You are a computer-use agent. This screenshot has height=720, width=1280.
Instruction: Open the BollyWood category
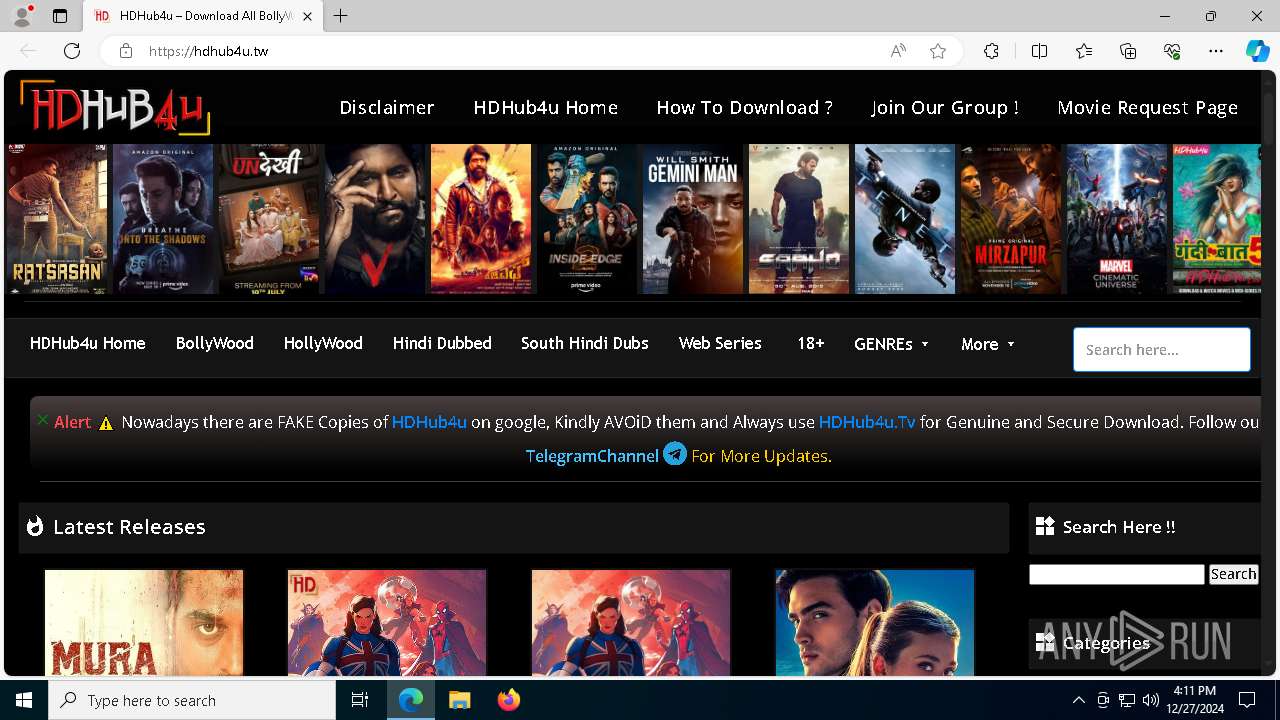click(215, 343)
